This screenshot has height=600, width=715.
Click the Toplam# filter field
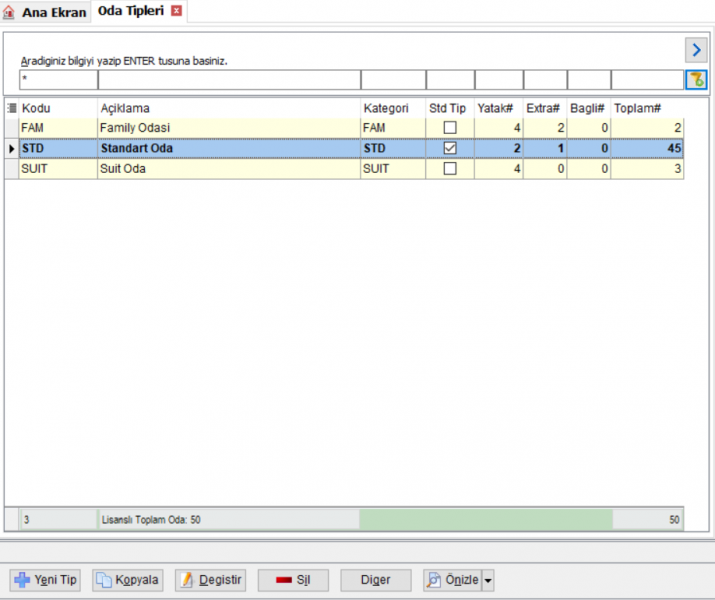[x=648, y=80]
